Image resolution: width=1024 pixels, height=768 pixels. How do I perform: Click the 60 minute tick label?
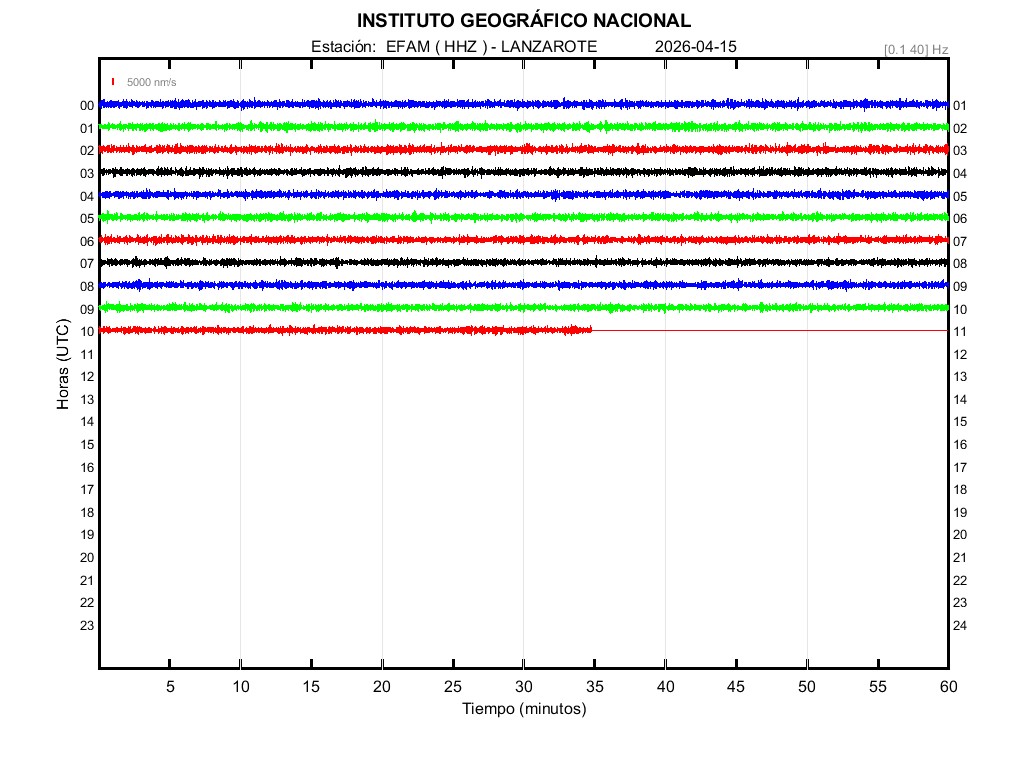[947, 686]
